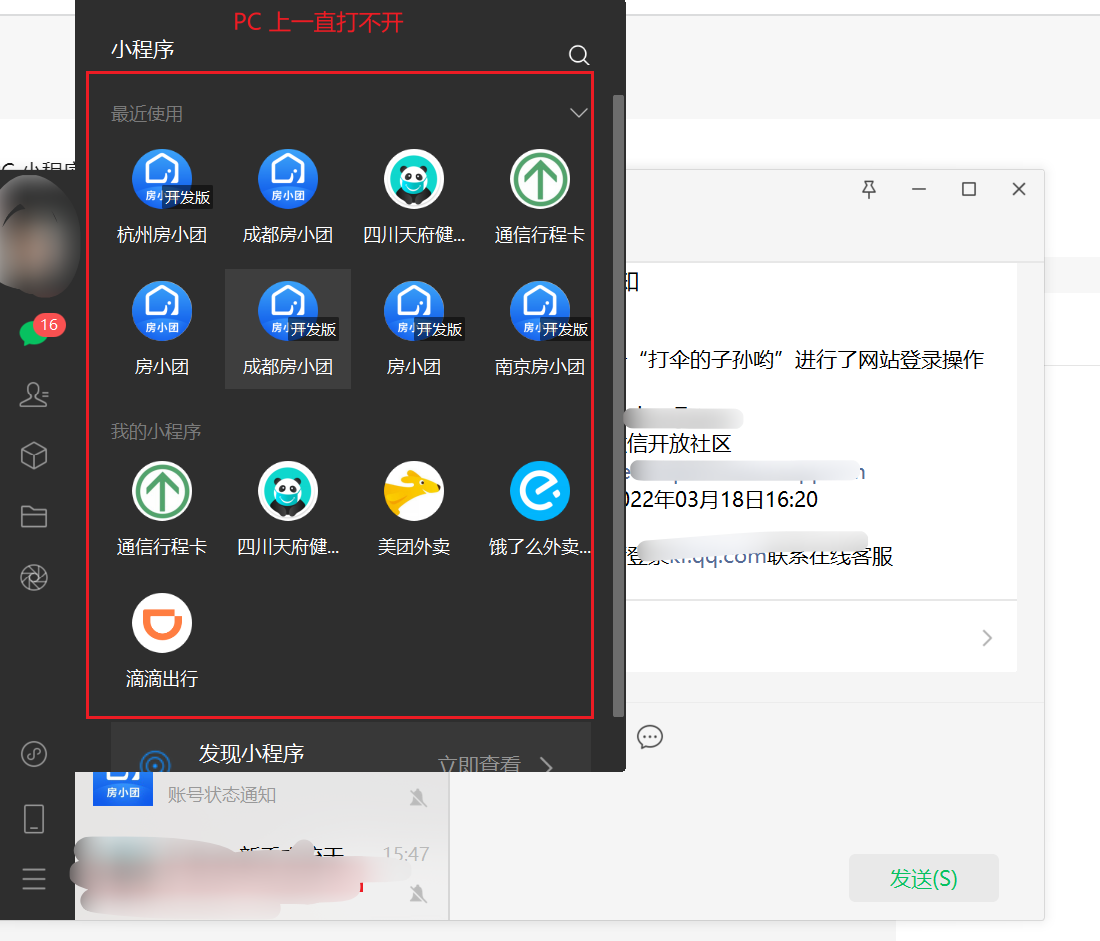1100x941 pixels.
Task: Collapse the 最近使用 section chevron
Action: pos(579,113)
